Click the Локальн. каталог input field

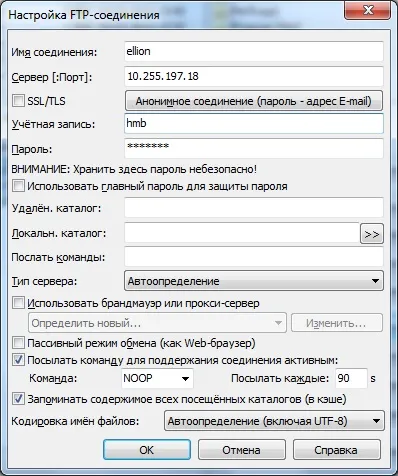(242, 233)
